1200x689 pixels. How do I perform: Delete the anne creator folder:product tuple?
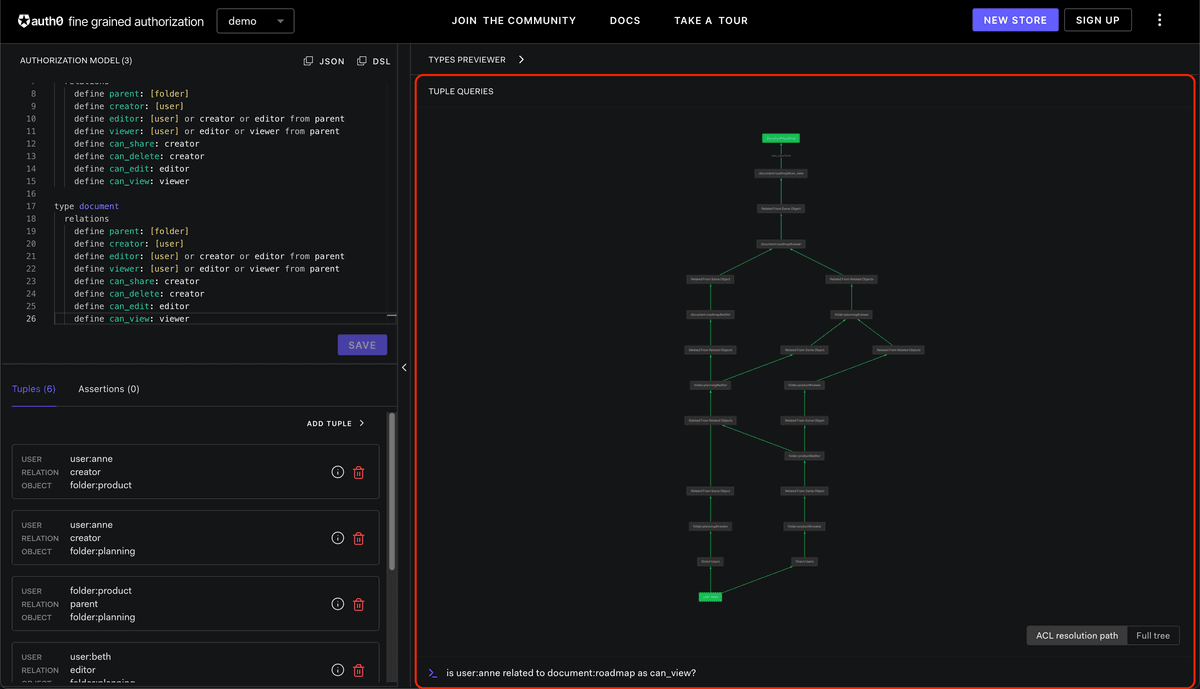coord(359,472)
